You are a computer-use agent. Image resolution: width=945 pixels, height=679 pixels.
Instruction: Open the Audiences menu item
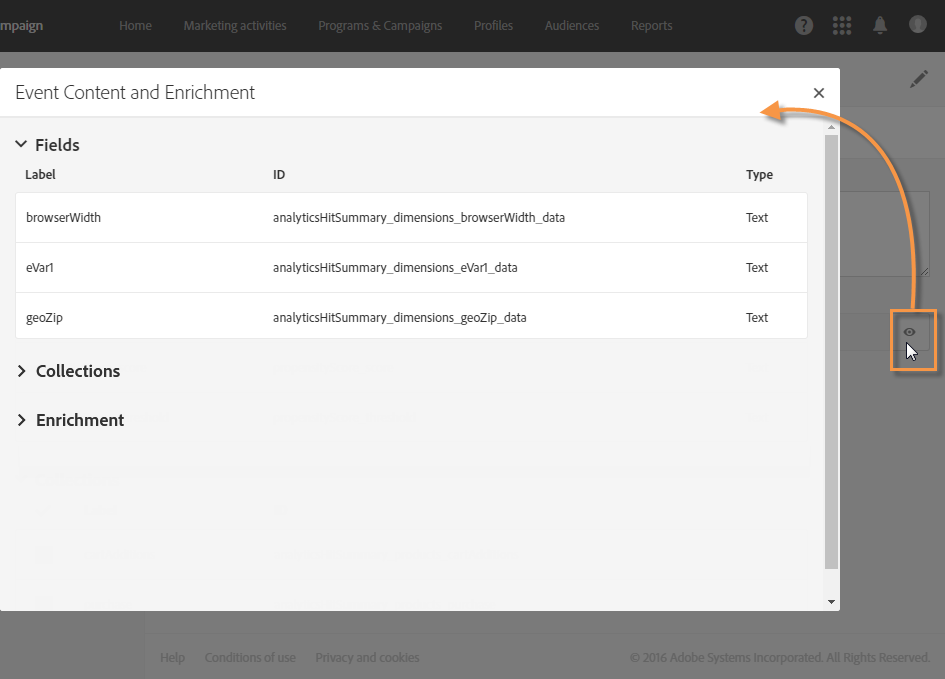572,25
